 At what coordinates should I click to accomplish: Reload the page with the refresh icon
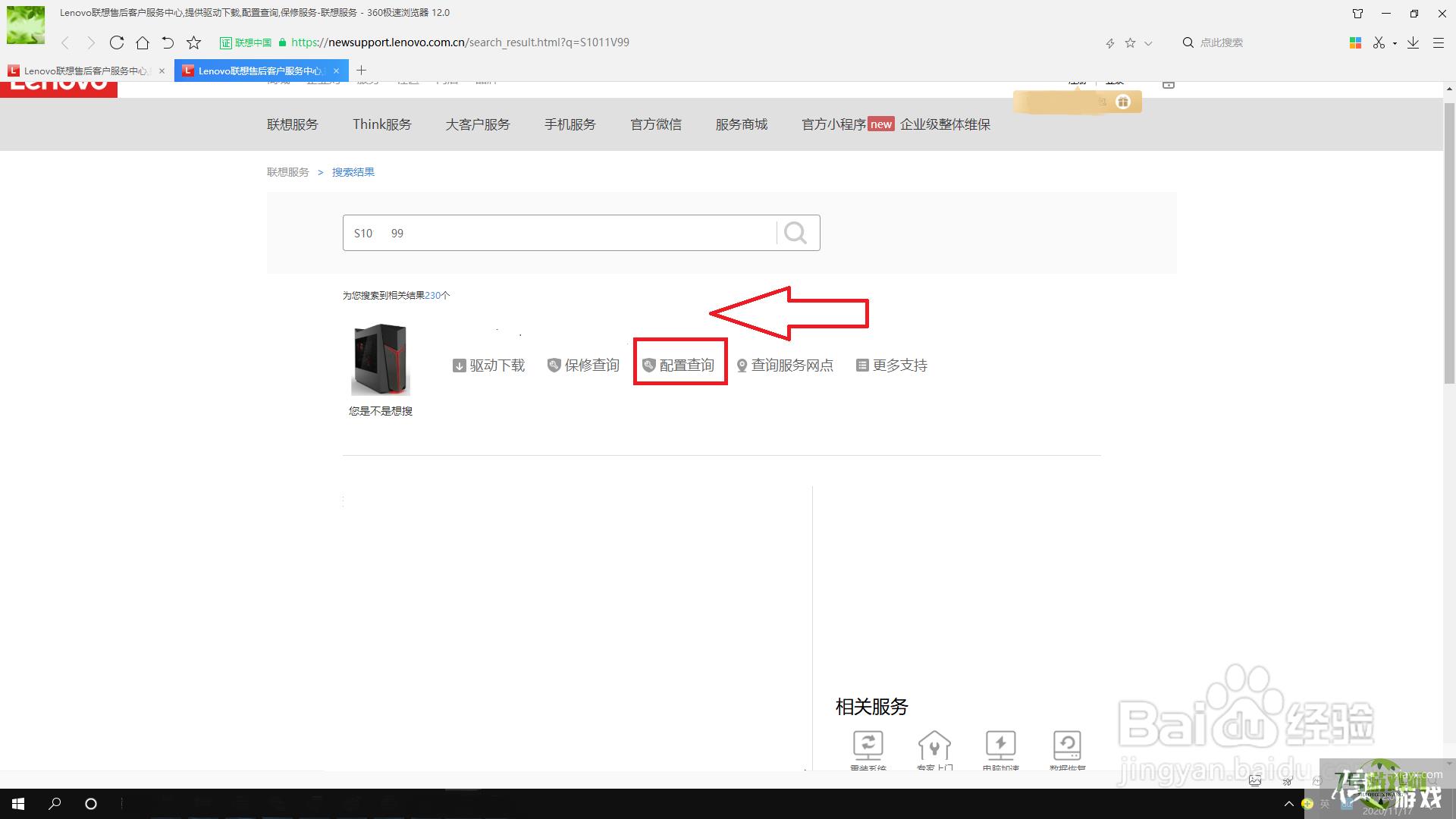(x=117, y=42)
